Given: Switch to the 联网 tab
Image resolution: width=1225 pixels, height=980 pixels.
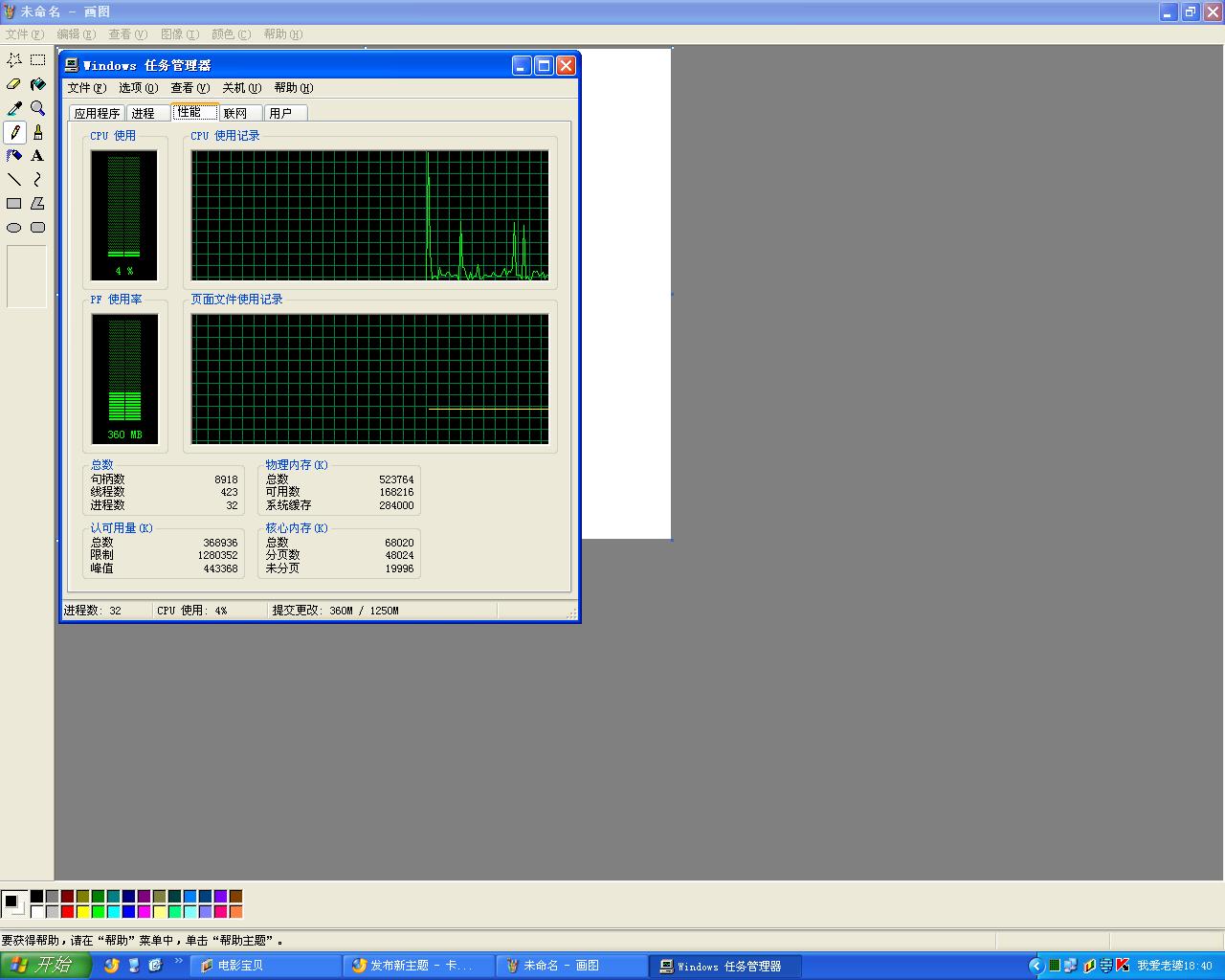Looking at the screenshot, I should point(239,113).
